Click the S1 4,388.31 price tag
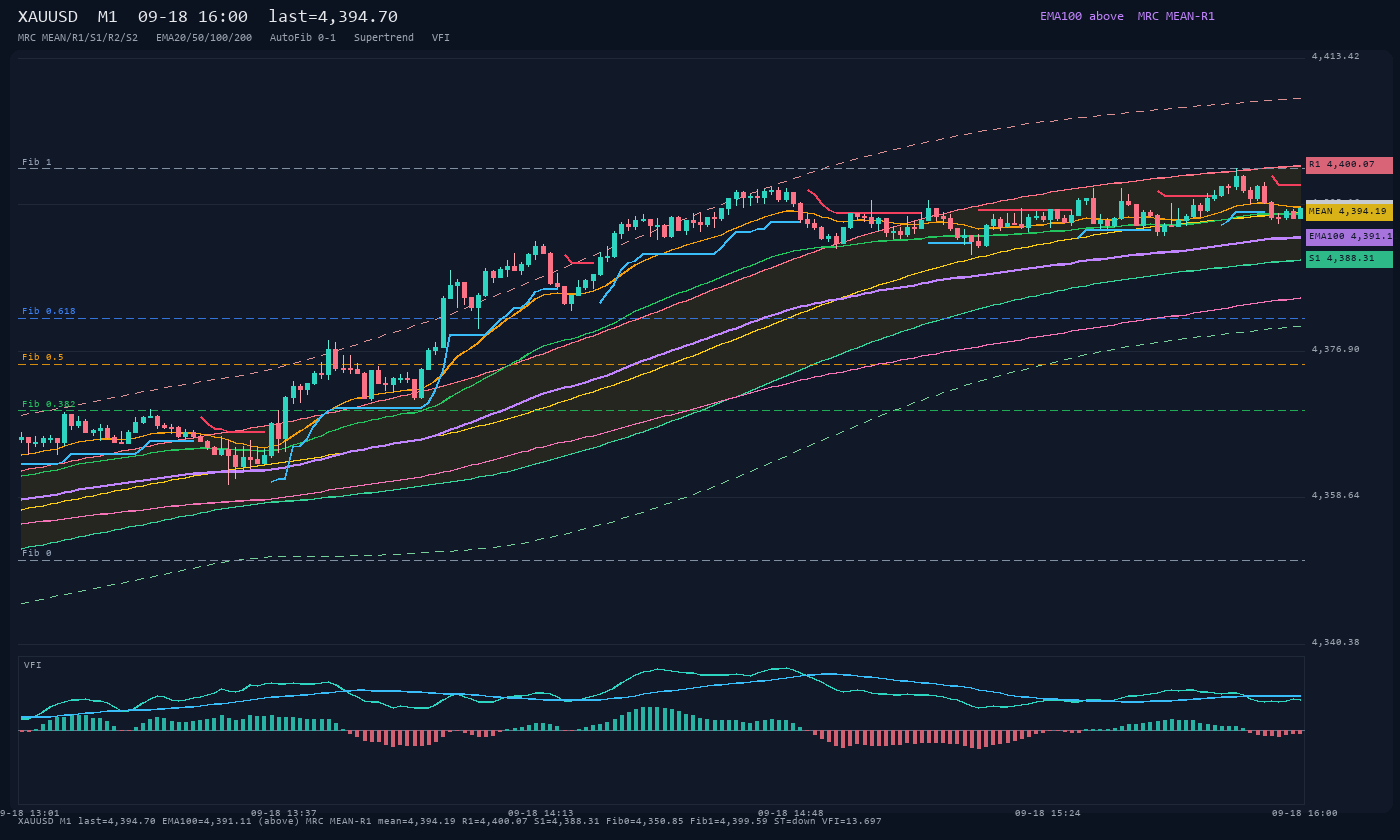 [1349, 259]
